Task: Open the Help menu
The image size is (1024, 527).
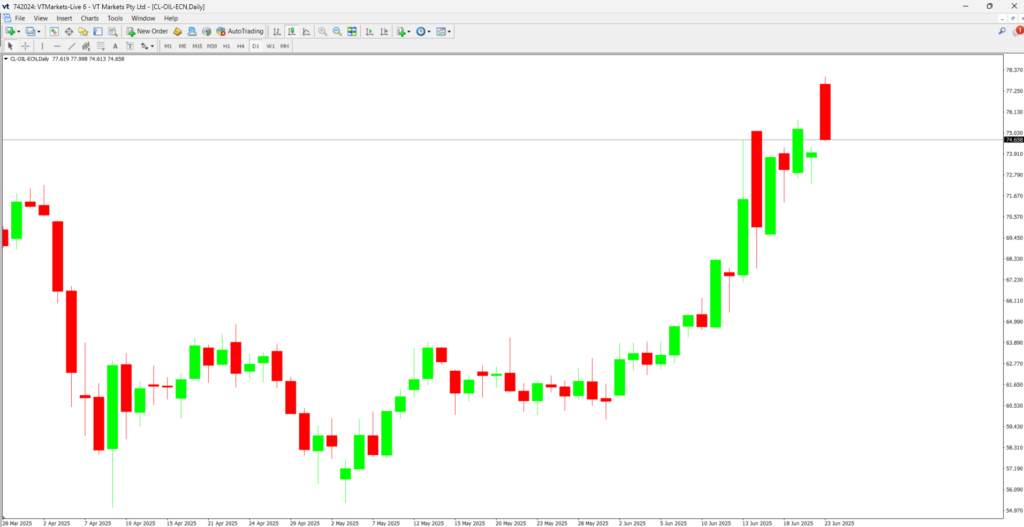Action: coord(171,18)
